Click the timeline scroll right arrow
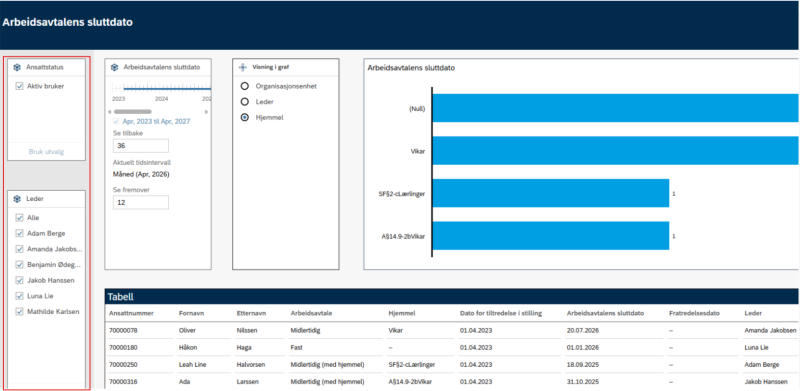The image size is (800, 391). [206, 111]
